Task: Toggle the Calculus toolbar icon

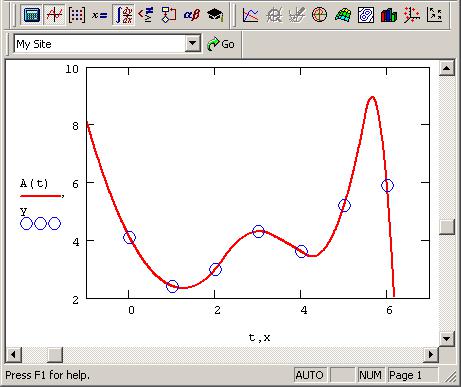Action: click(123, 14)
